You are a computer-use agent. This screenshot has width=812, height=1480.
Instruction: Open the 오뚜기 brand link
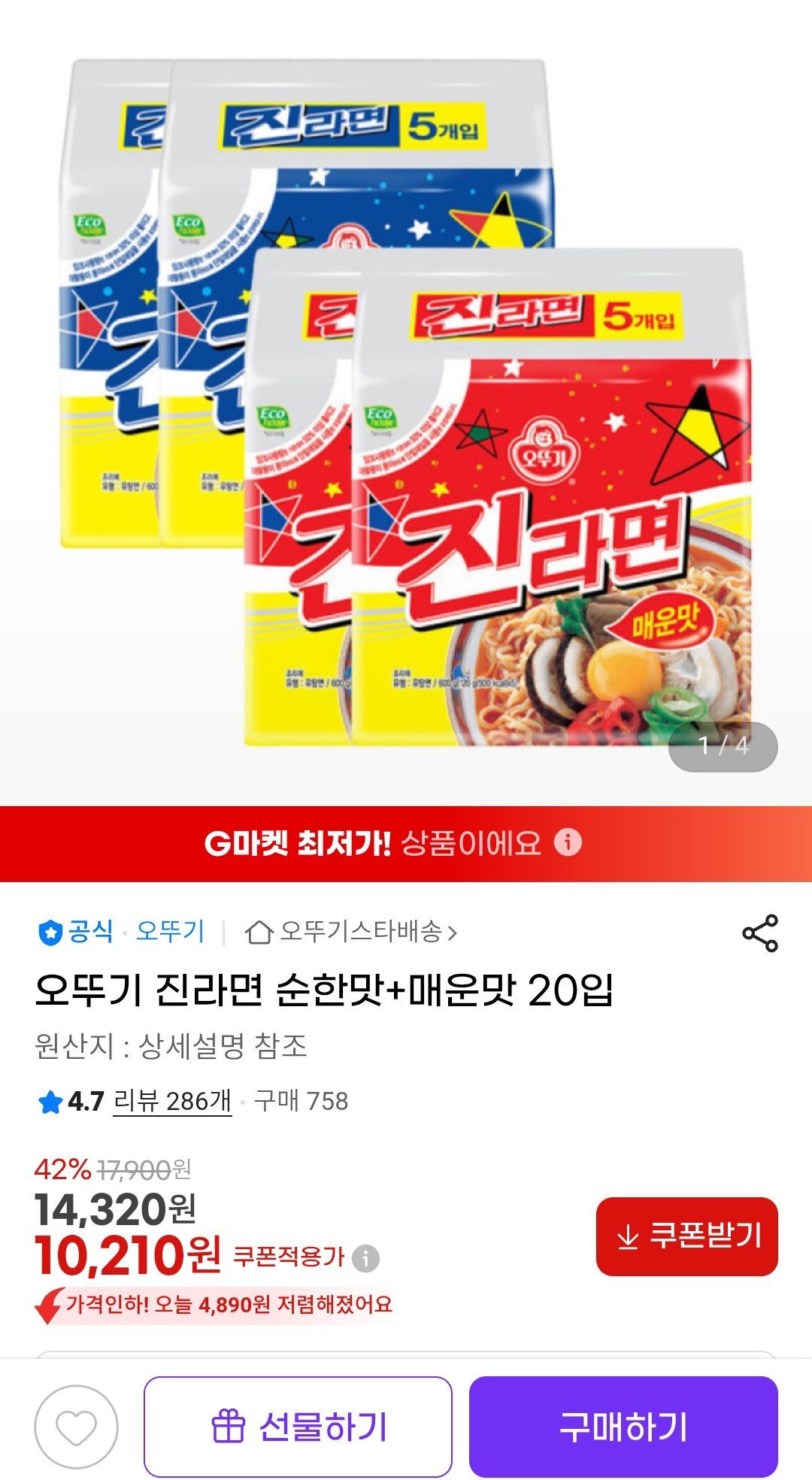pos(170,932)
